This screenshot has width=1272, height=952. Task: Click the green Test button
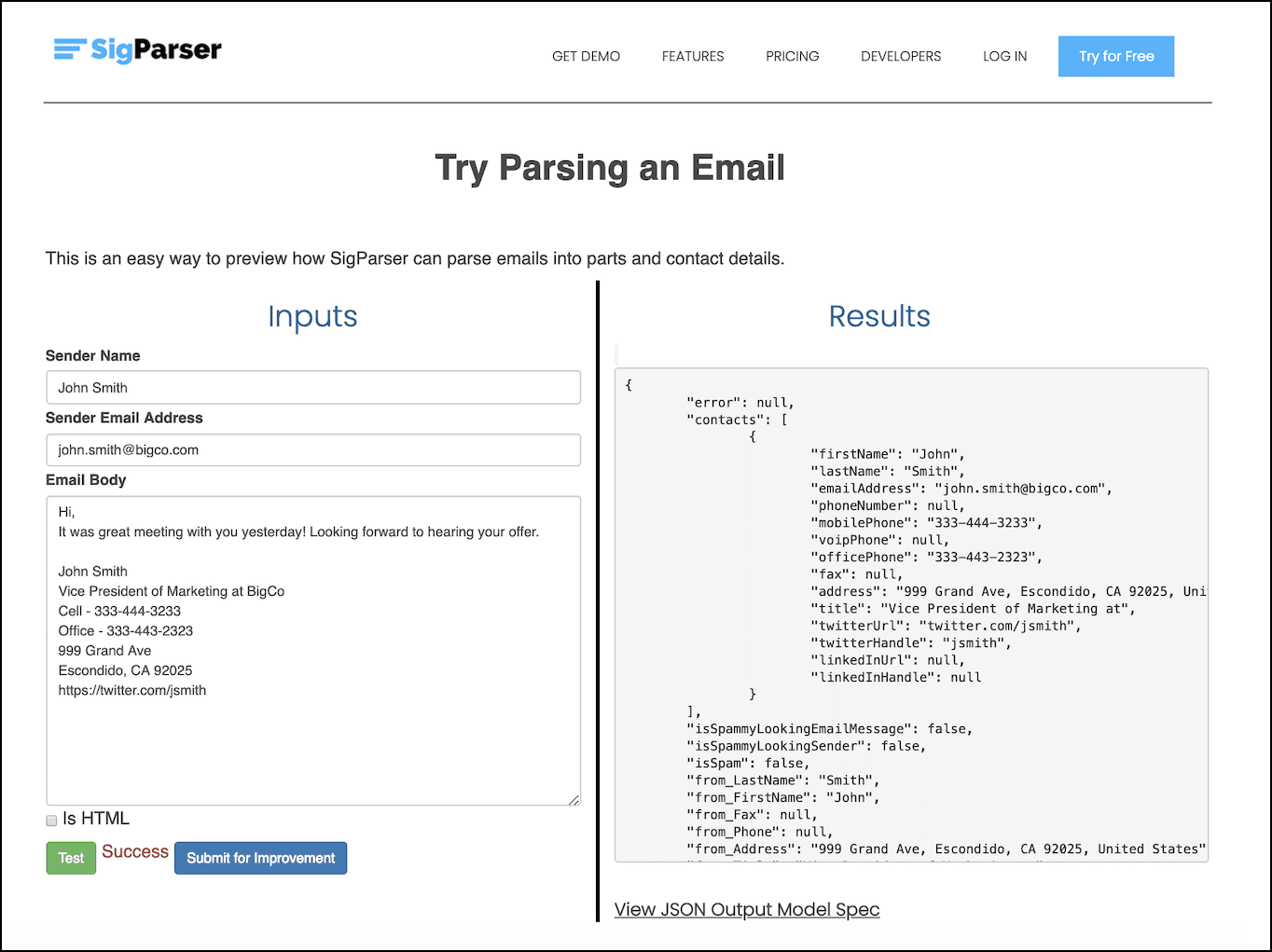coord(71,858)
